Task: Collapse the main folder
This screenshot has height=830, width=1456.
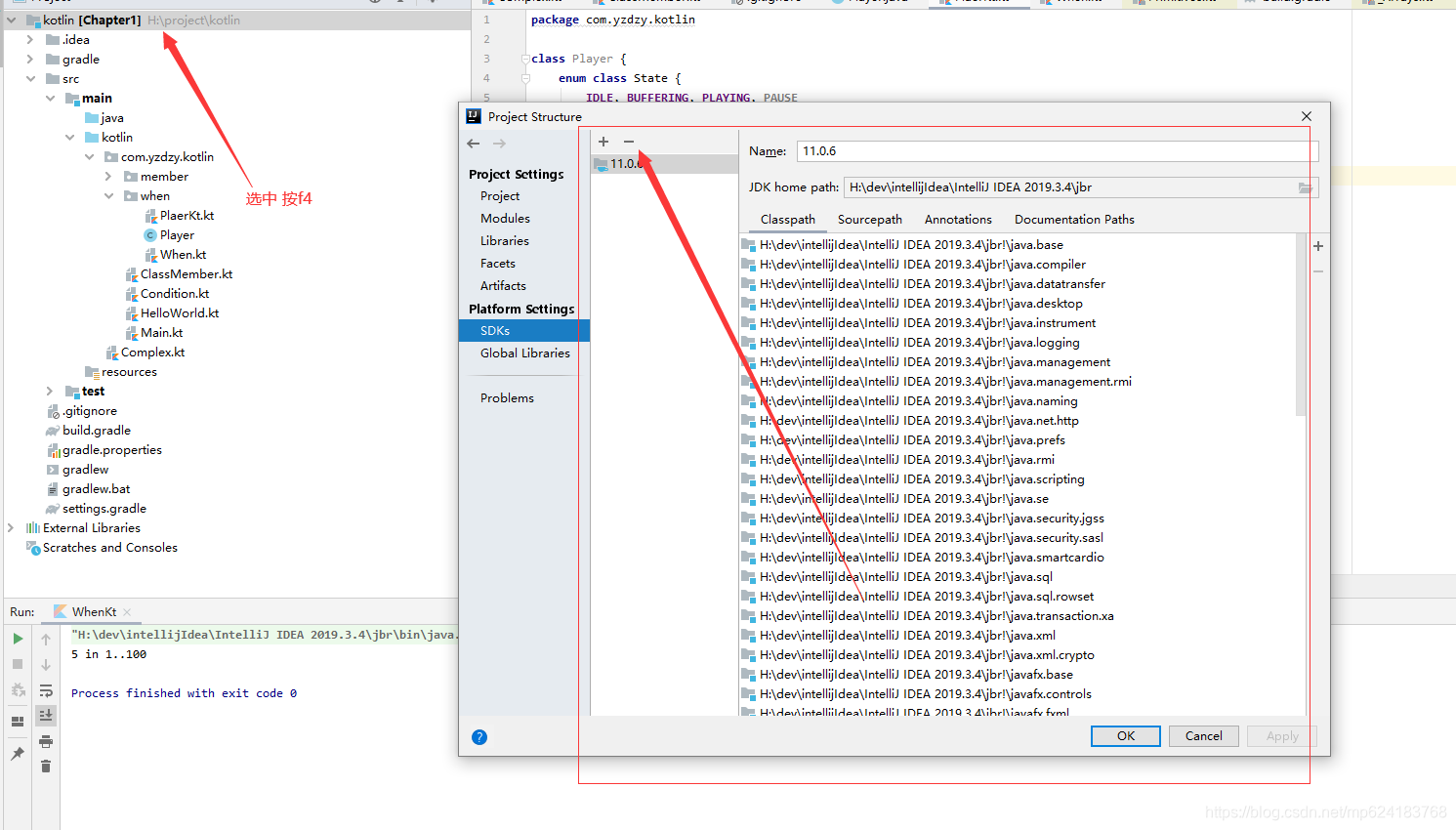Action: (50, 98)
